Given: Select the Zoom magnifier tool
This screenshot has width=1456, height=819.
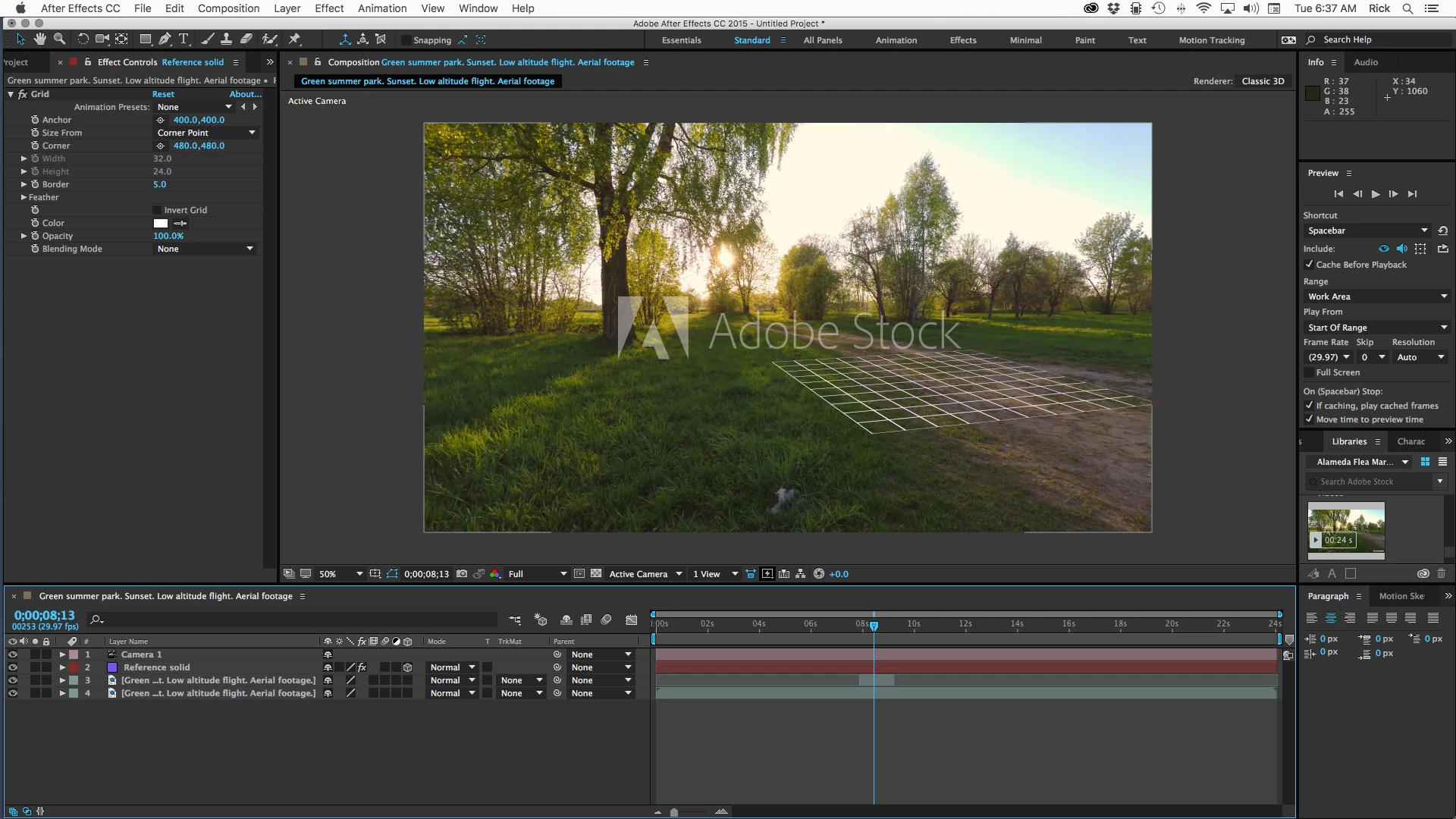Looking at the screenshot, I should 59,39.
